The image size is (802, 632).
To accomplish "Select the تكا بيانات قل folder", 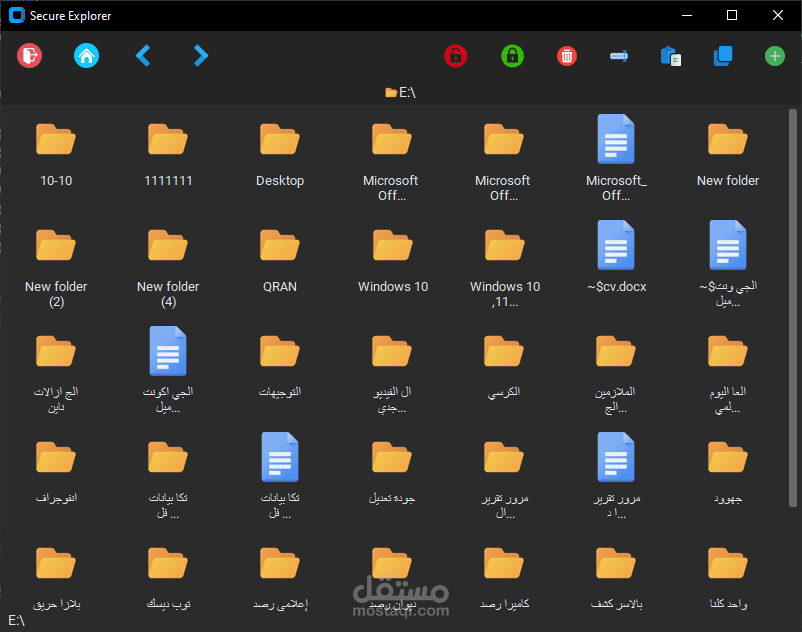I will [168, 480].
